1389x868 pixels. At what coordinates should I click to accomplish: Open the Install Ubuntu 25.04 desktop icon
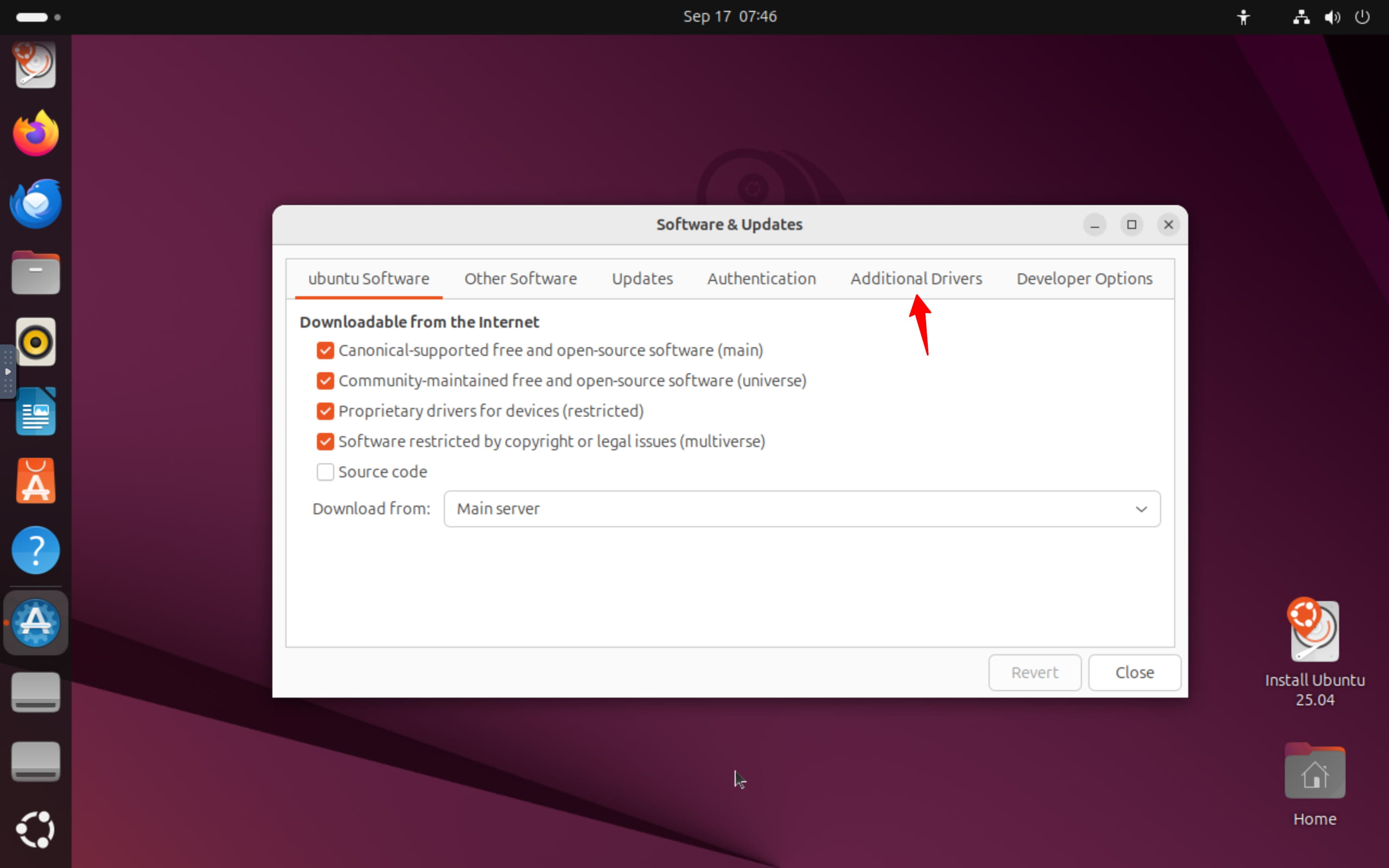click(1314, 631)
